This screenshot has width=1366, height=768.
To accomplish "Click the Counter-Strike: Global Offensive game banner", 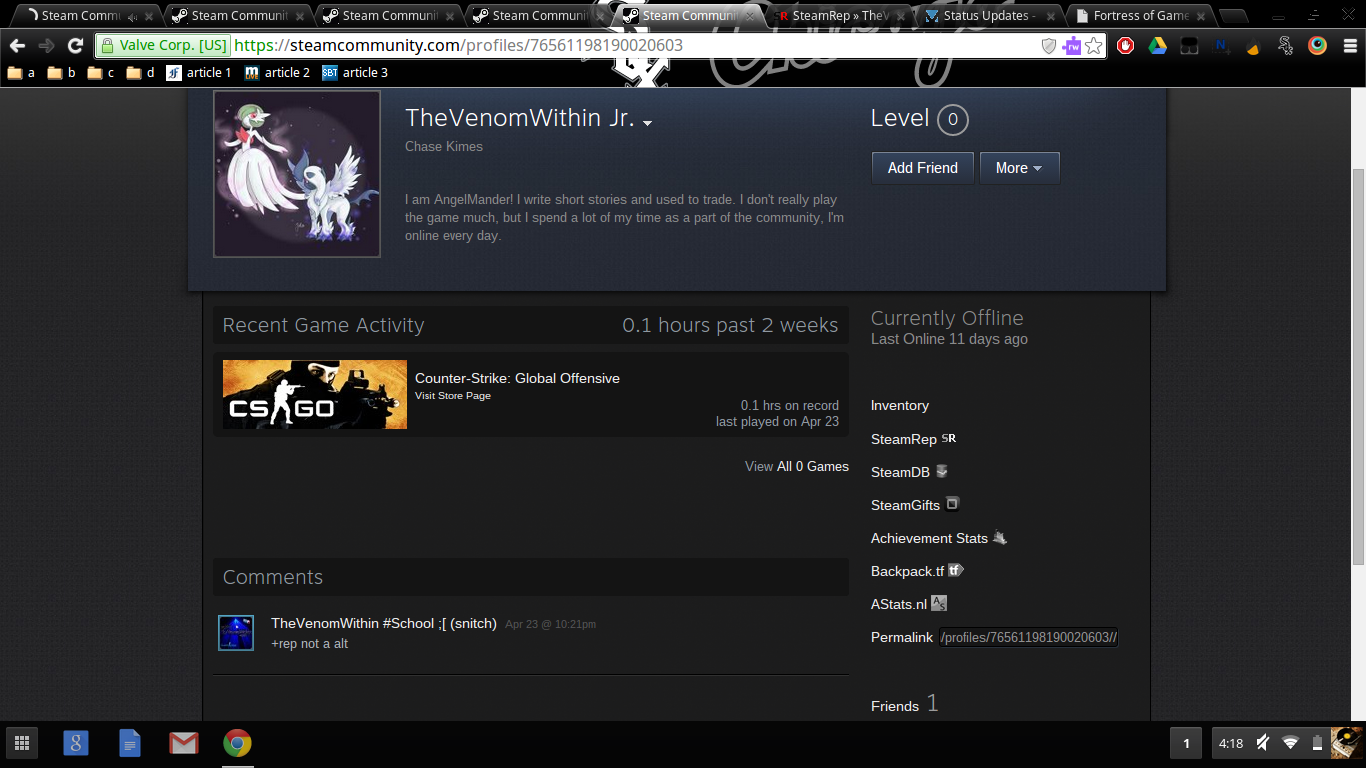I will tap(315, 394).
